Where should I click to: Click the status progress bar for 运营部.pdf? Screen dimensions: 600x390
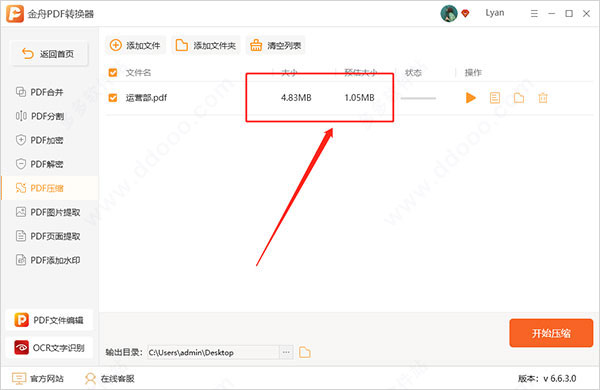click(418, 98)
